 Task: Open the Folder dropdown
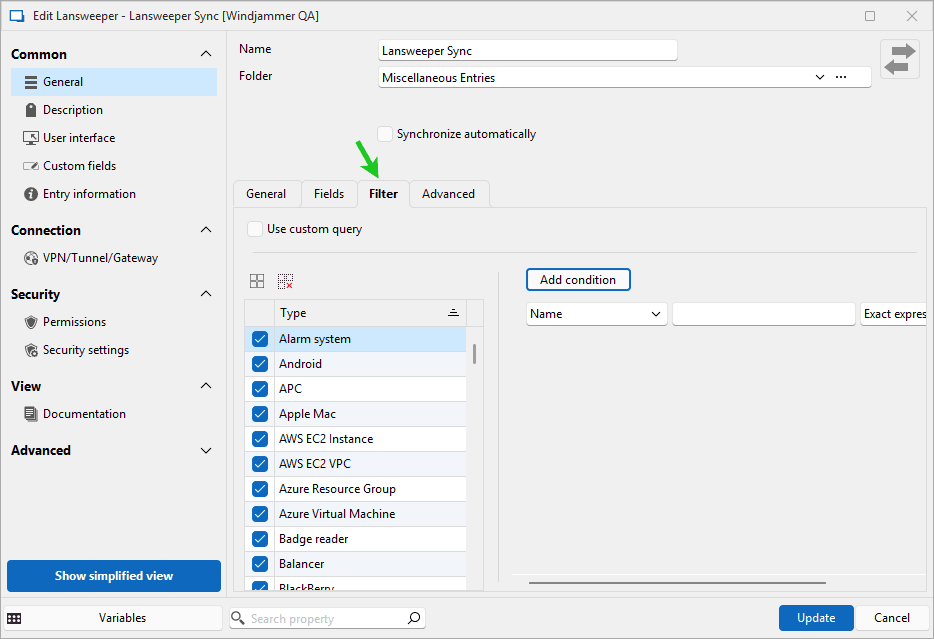click(x=819, y=77)
